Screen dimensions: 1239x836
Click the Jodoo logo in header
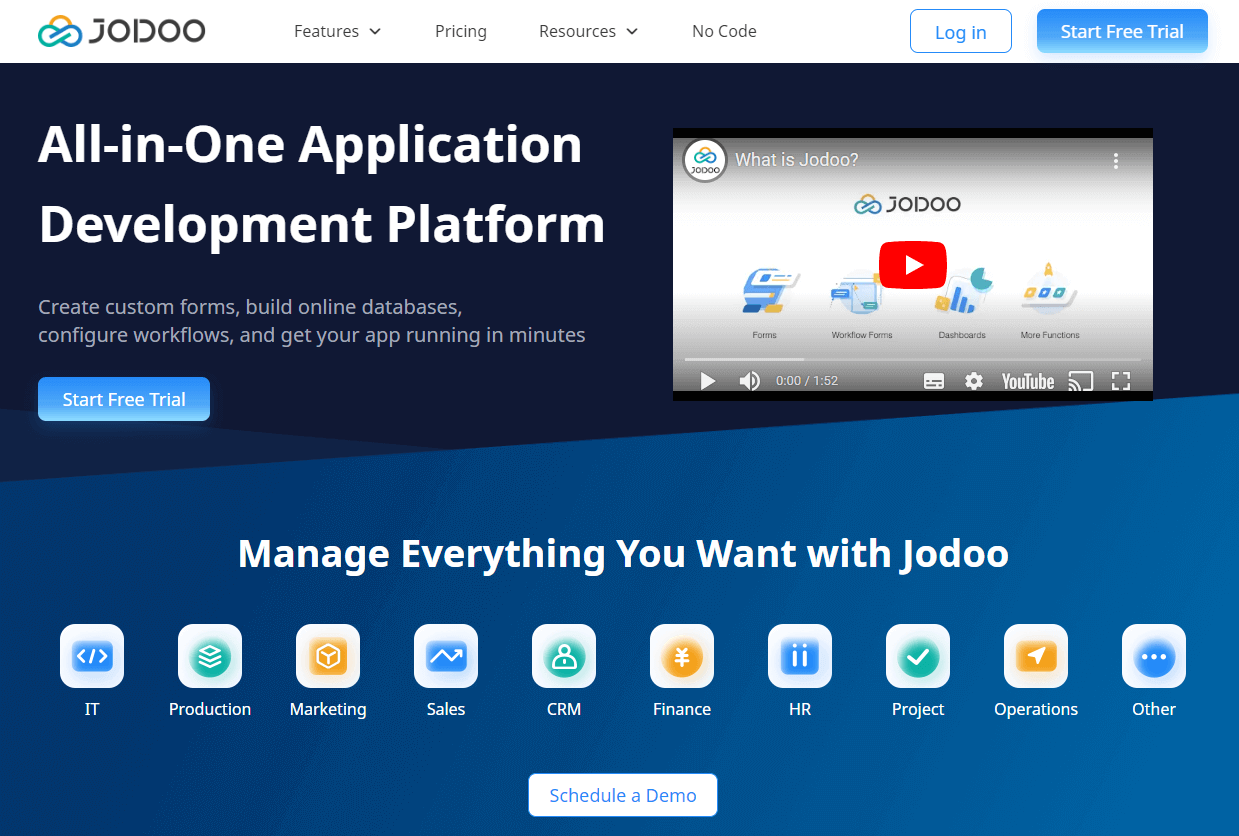click(x=121, y=31)
